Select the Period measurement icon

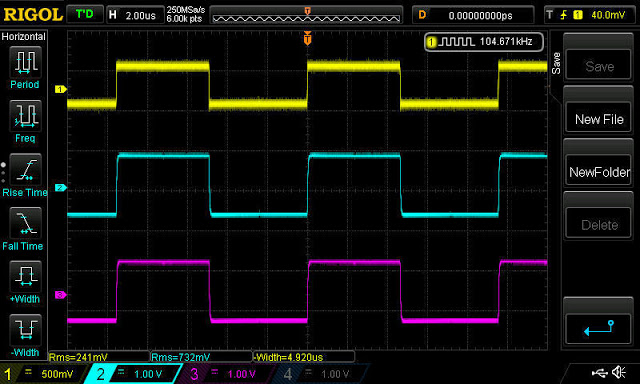[x=25, y=62]
